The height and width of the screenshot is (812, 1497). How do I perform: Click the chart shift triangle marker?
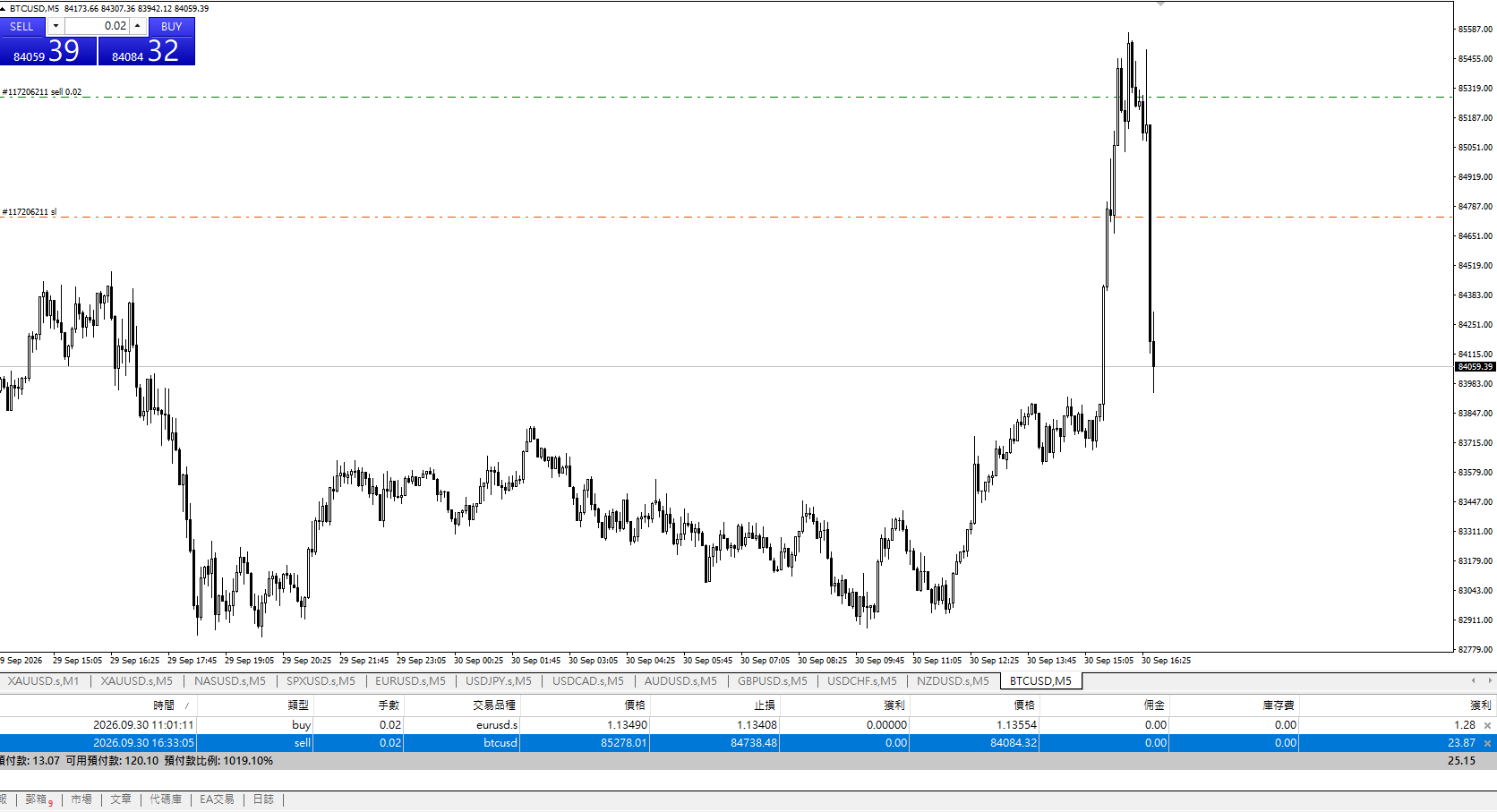(1161, 4)
